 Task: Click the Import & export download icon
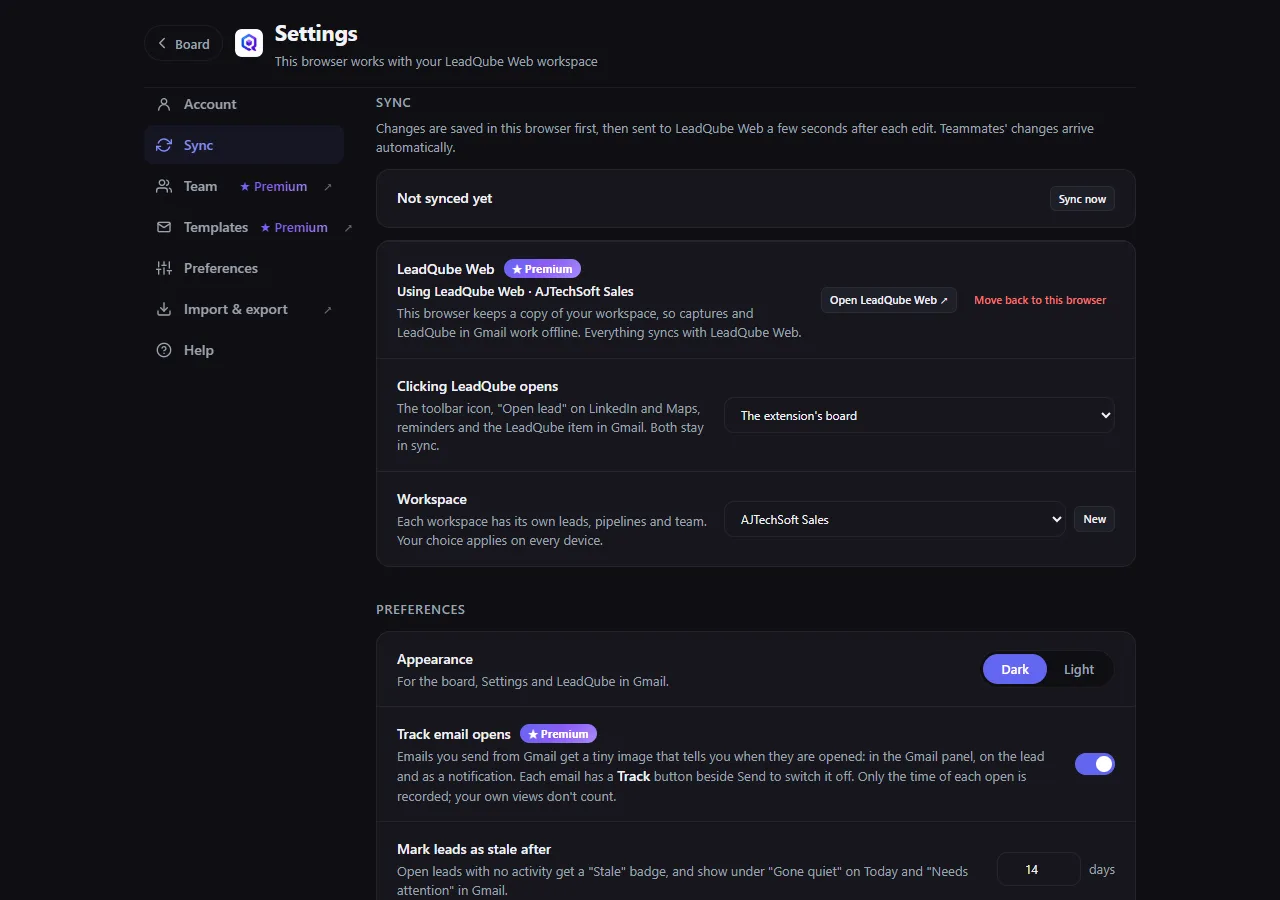pyautogui.click(x=164, y=309)
